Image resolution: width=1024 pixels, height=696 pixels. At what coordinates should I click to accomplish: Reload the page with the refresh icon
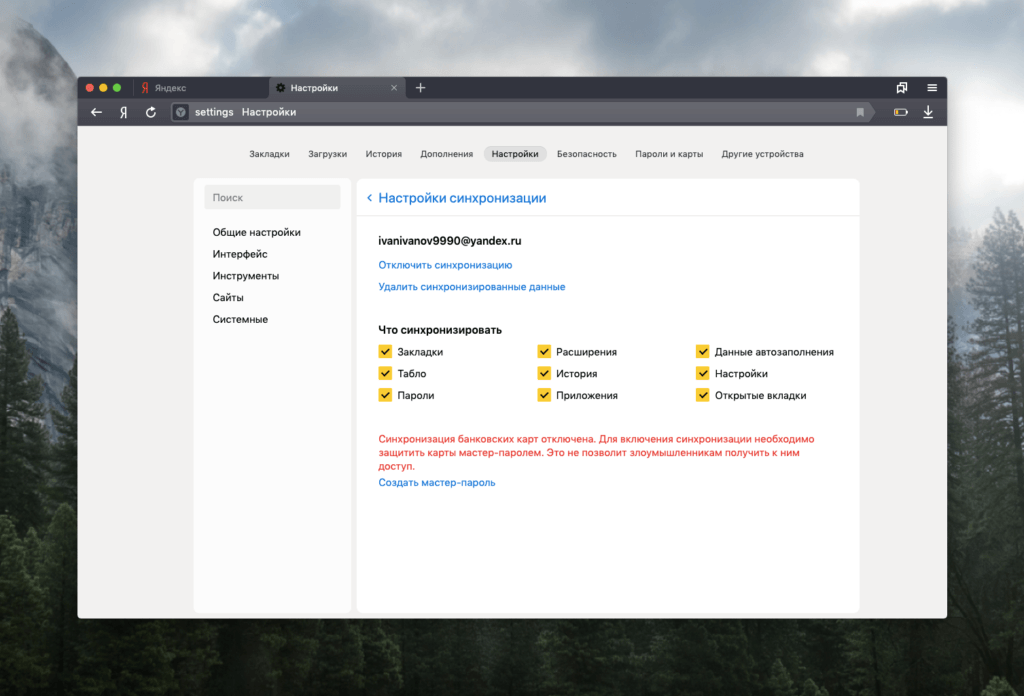point(151,112)
